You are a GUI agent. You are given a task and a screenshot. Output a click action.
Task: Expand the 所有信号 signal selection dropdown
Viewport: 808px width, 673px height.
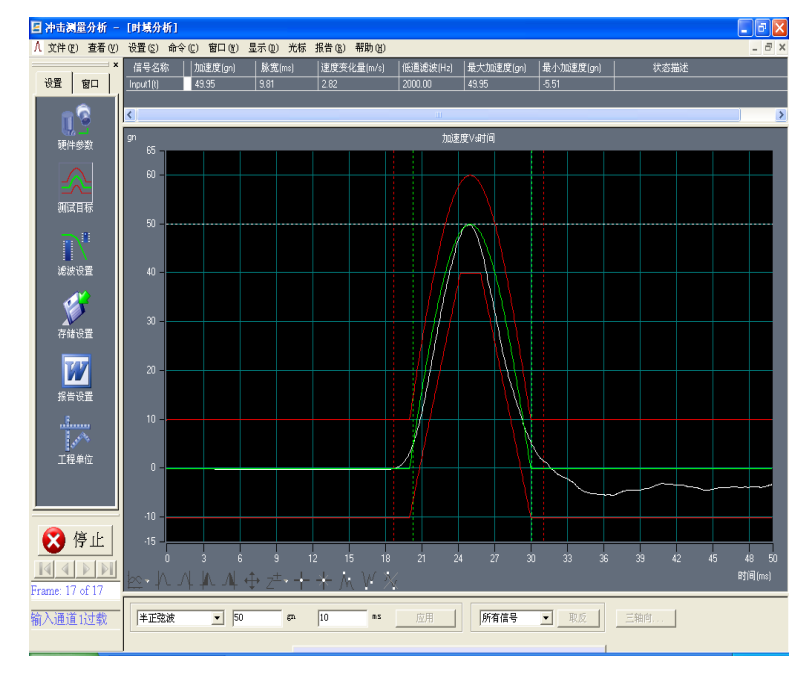coord(546,619)
